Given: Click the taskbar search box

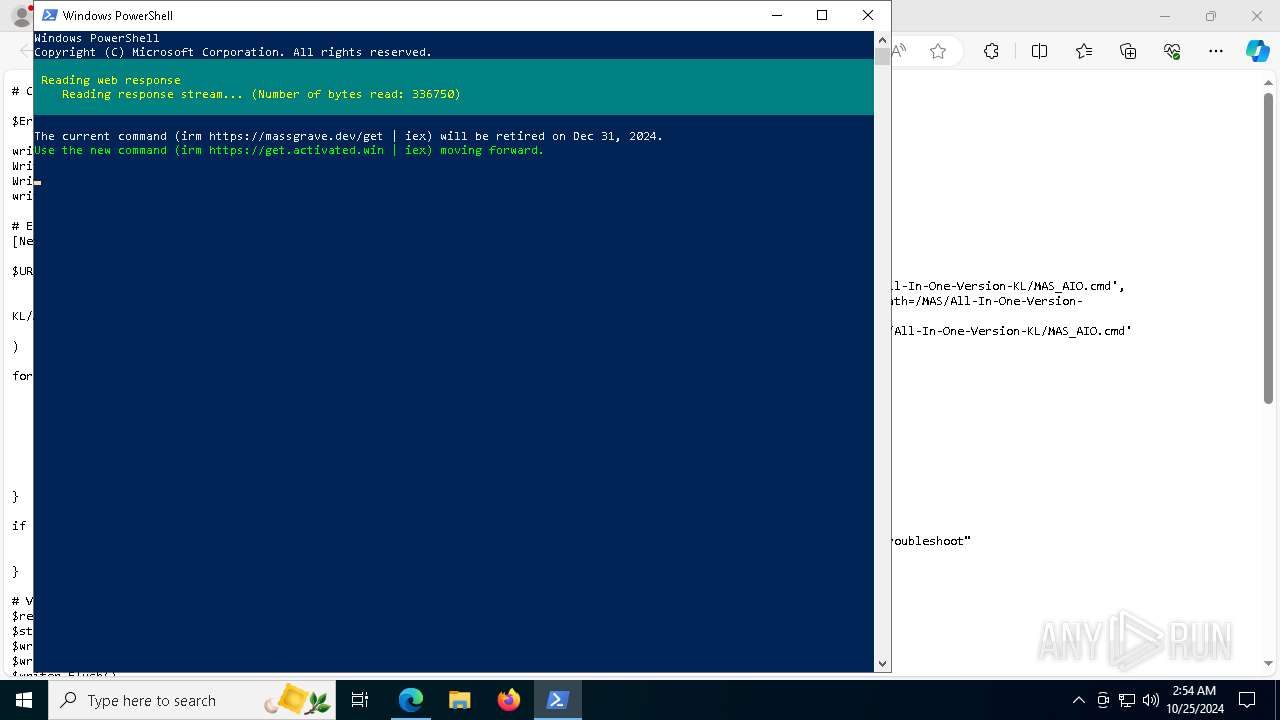Looking at the screenshot, I should point(192,700).
